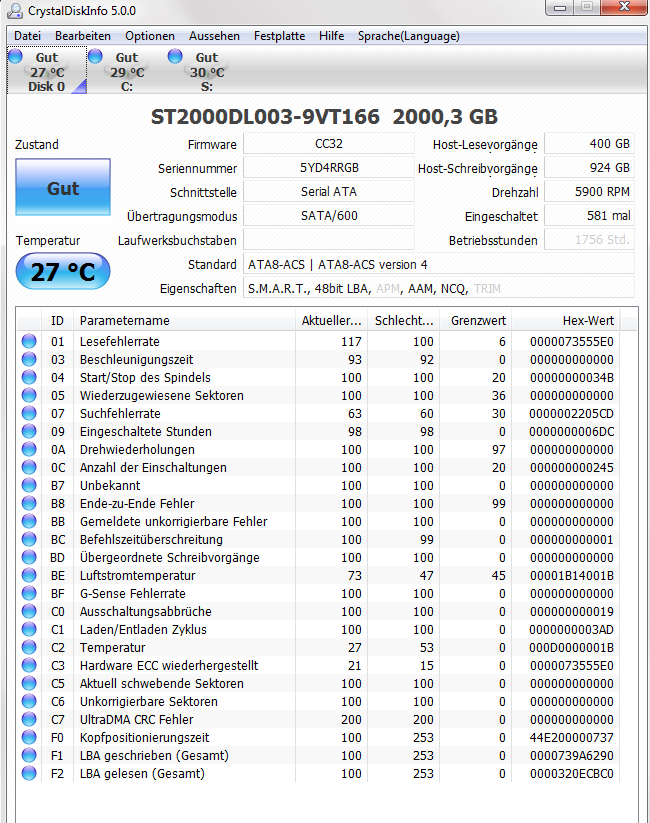650x823 pixels.
Task: Click the 5900 RPM rotation field
Action: tap(589, 192)
